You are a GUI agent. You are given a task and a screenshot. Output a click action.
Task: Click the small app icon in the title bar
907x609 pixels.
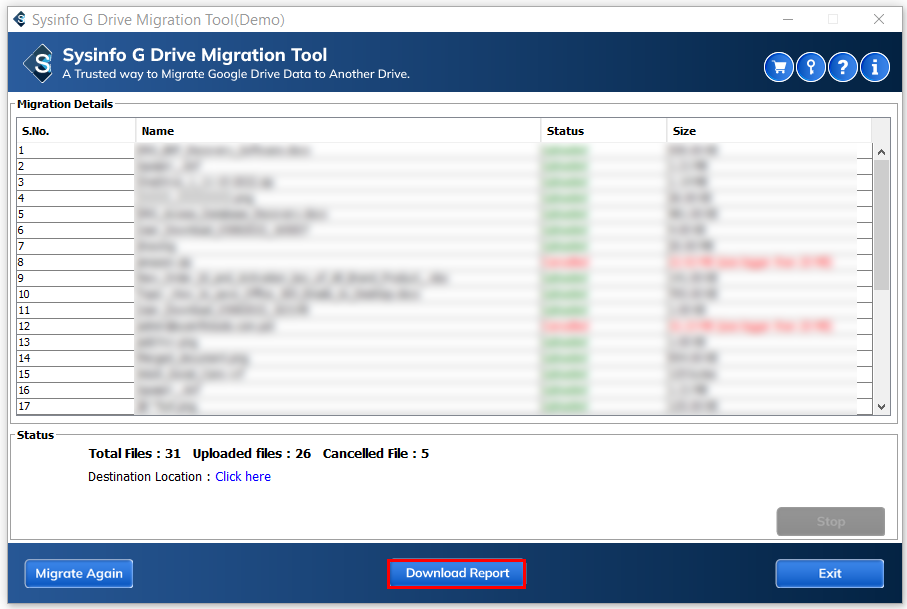[x=19, y=19]
